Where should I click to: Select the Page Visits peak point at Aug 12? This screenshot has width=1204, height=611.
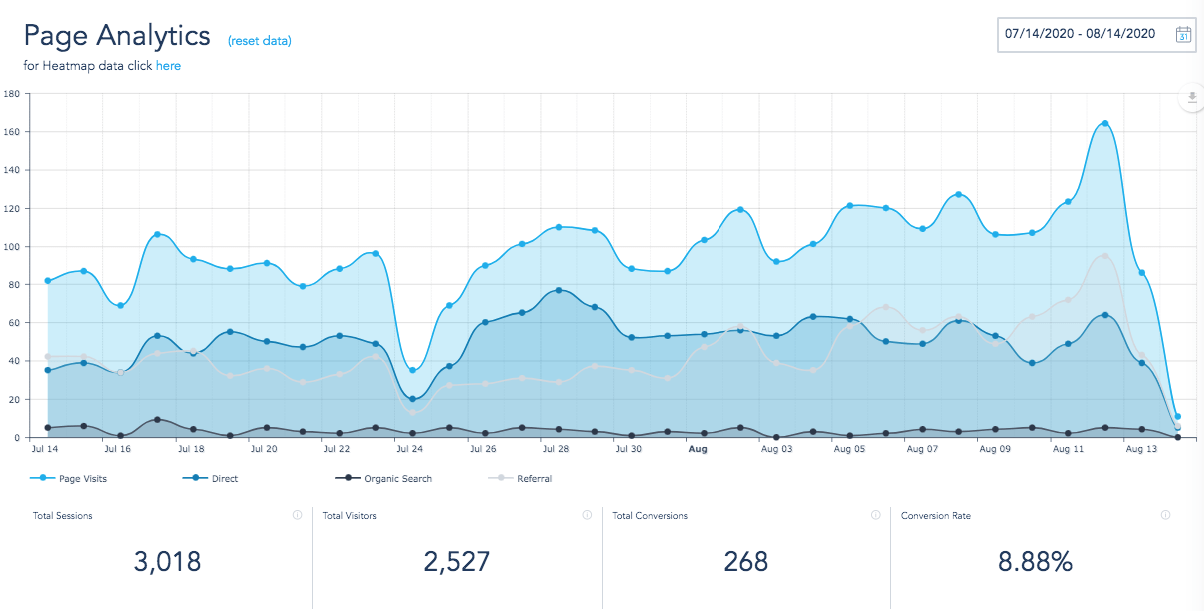1105,124
